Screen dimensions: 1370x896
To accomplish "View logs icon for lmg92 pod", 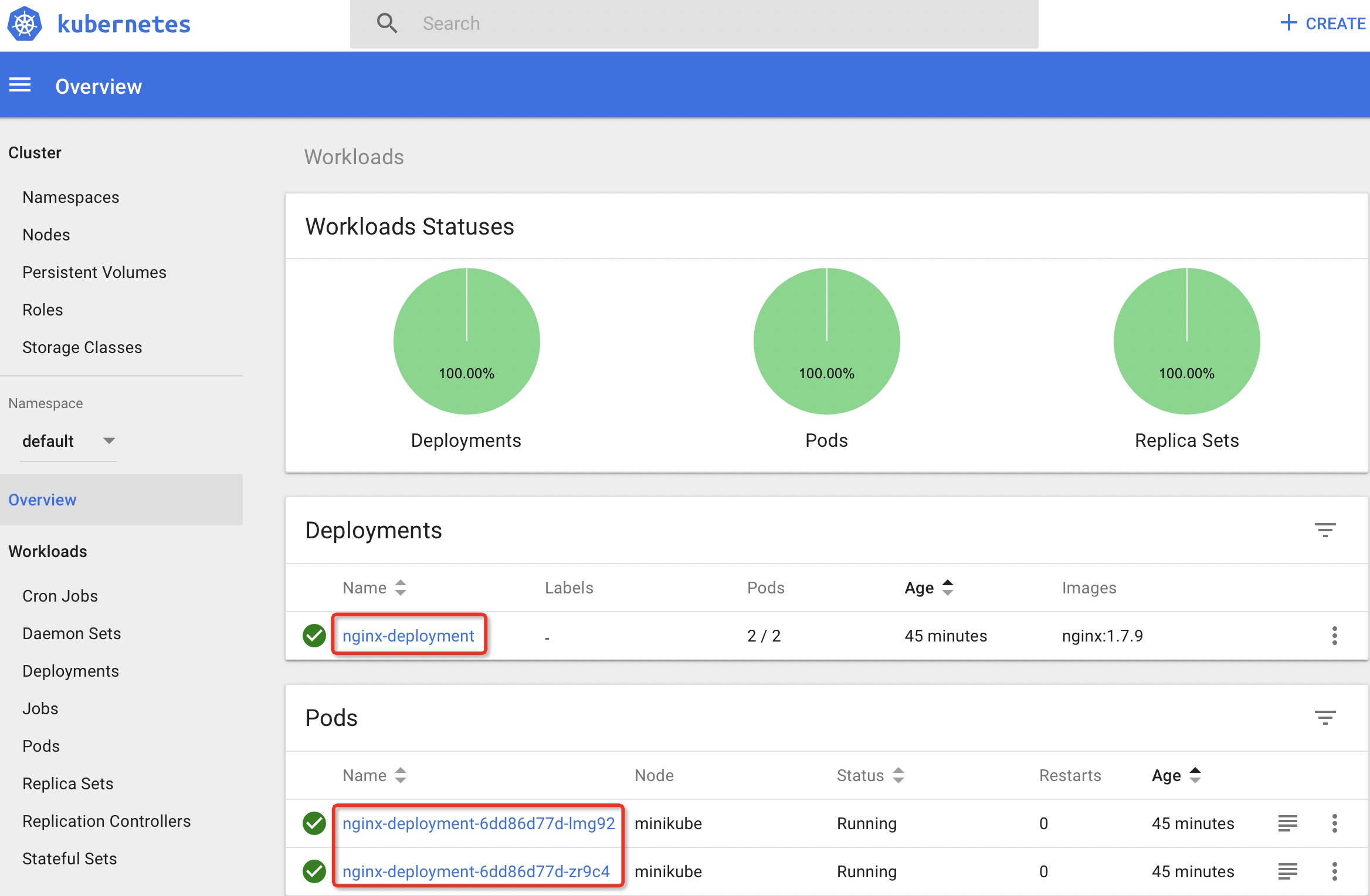I will [1287, 823].
